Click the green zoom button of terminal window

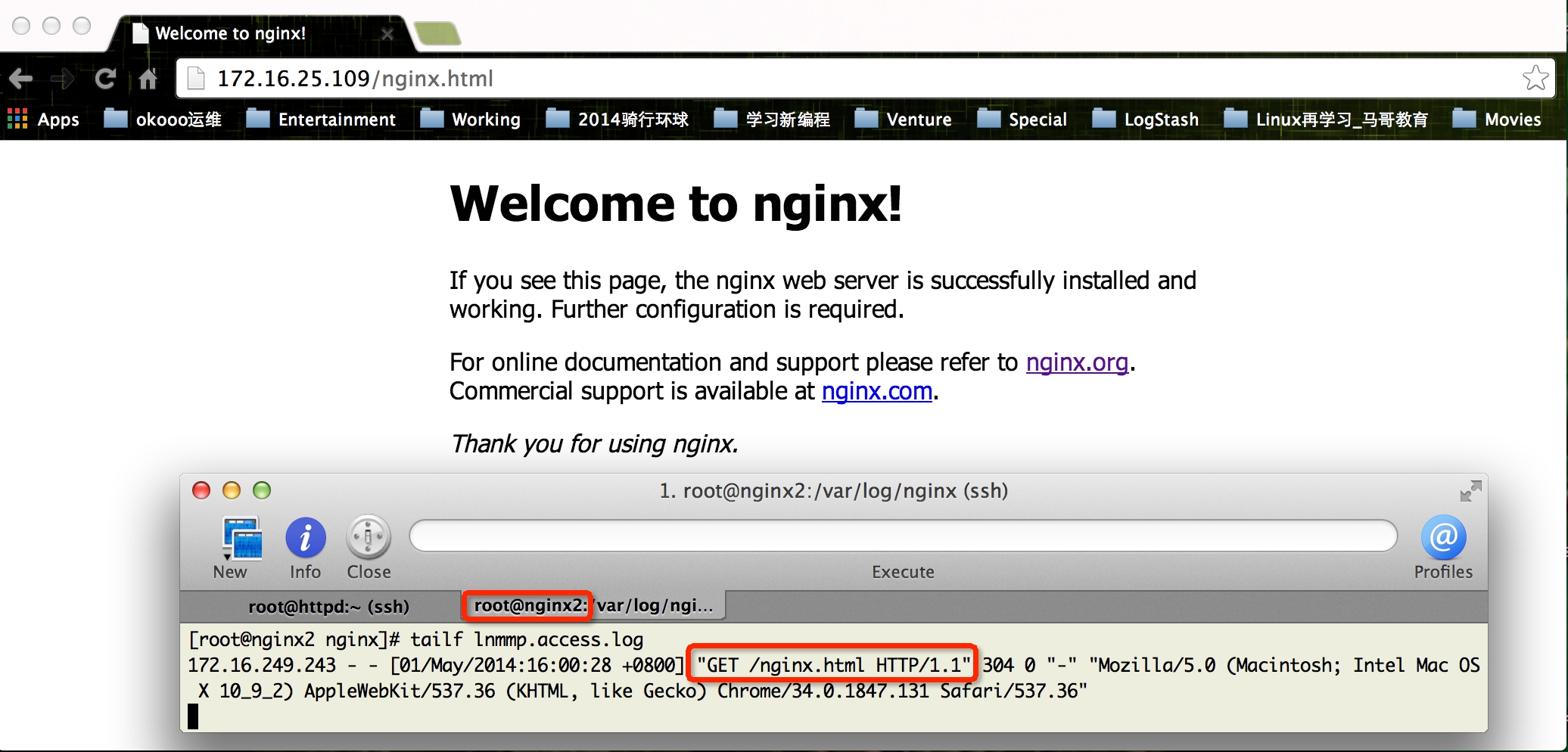coord(262,490)
